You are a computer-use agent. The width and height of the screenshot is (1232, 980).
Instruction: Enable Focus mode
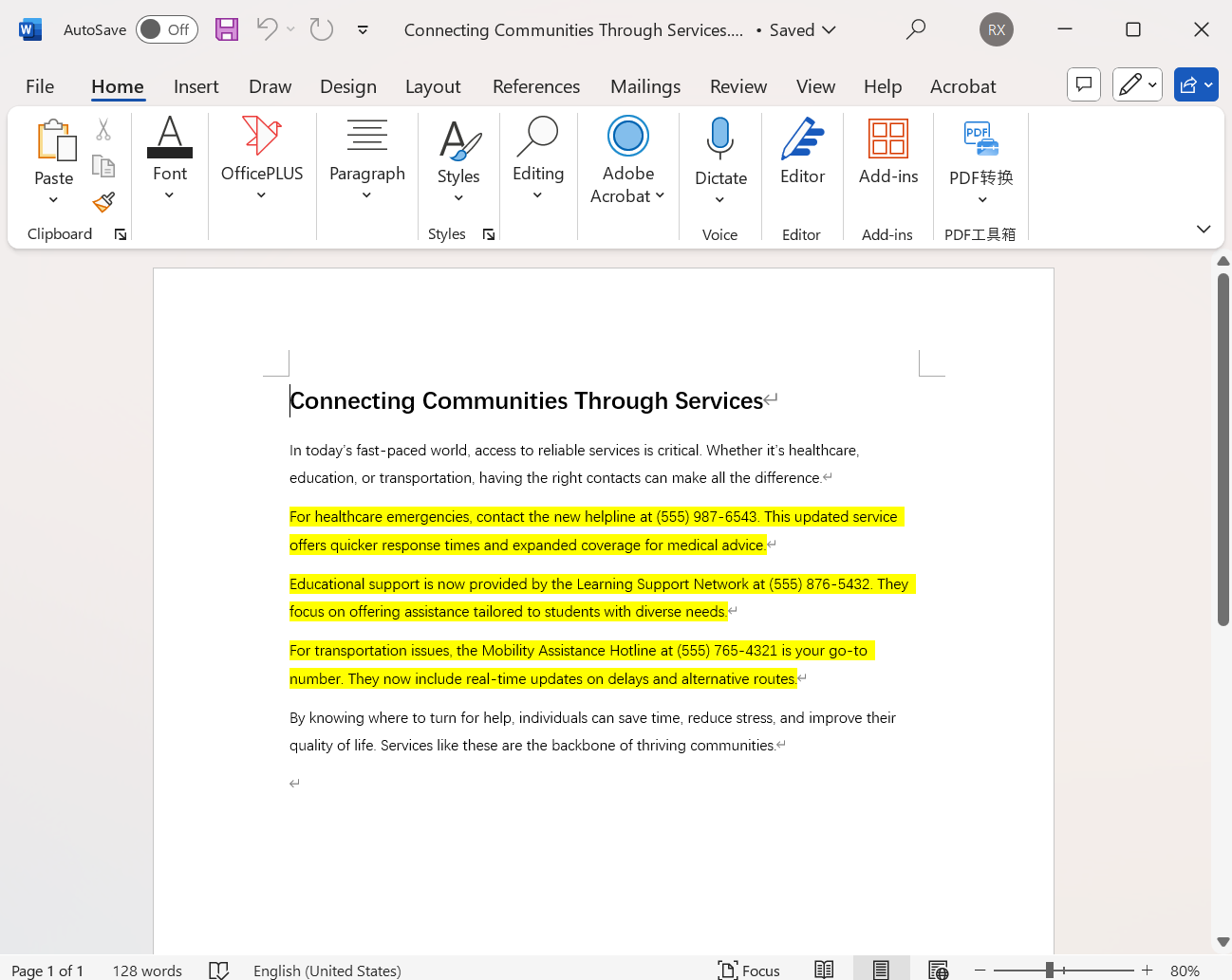749,970
